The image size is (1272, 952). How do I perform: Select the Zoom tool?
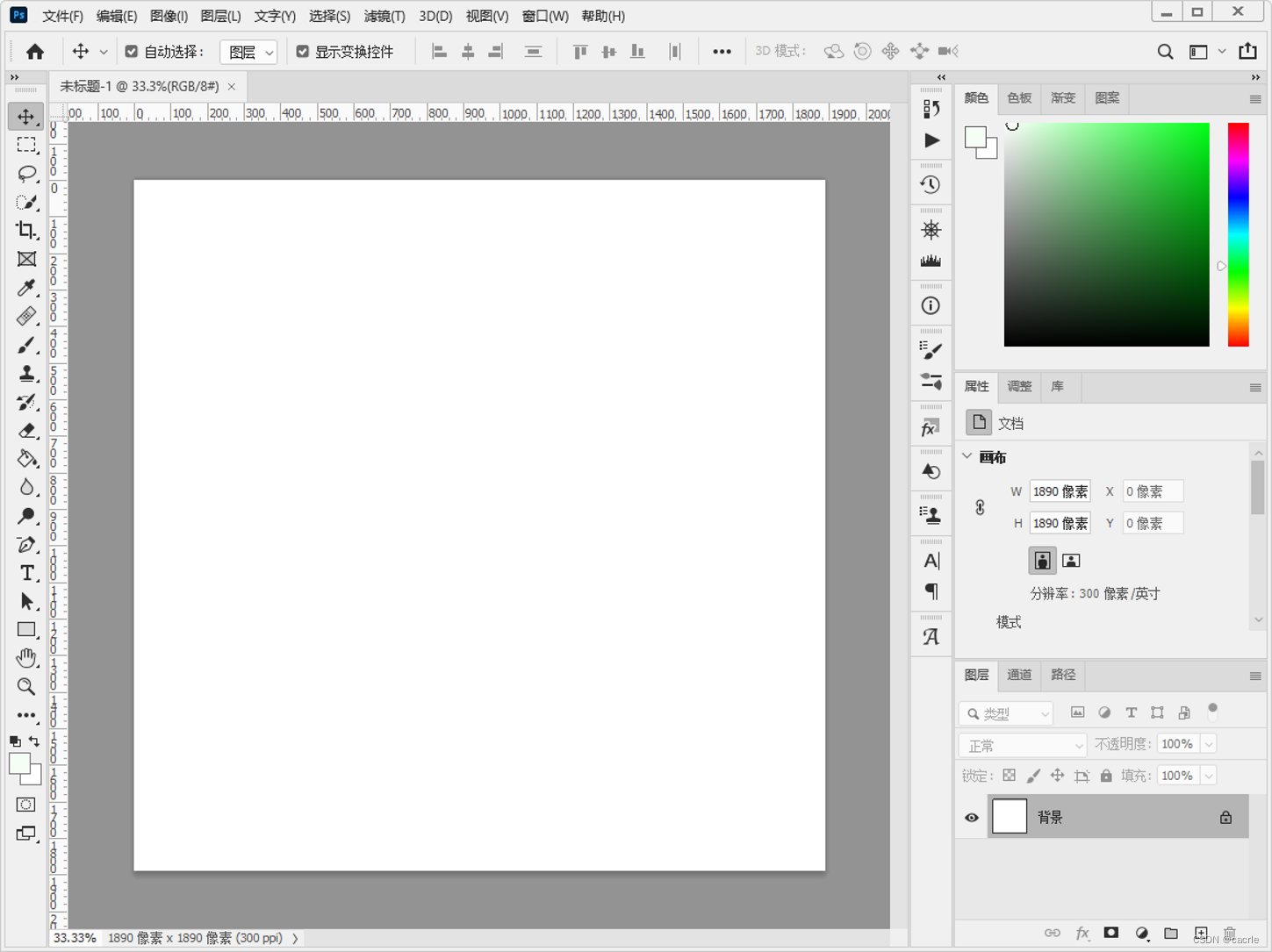[x=26, y=686]
